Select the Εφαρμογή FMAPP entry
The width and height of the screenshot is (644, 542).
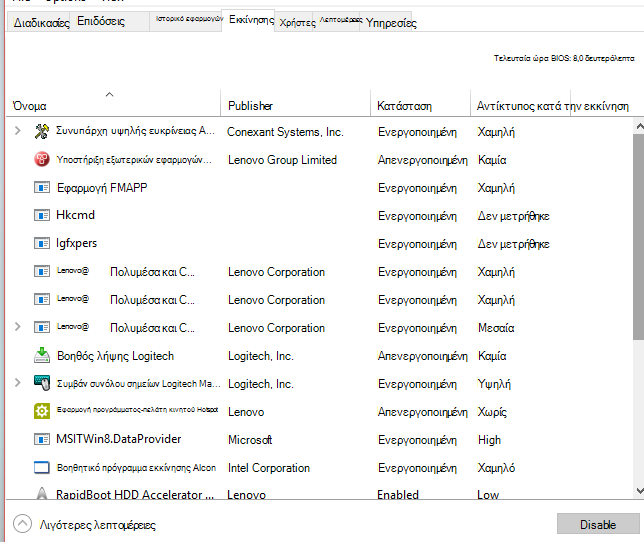click(102, 188)
